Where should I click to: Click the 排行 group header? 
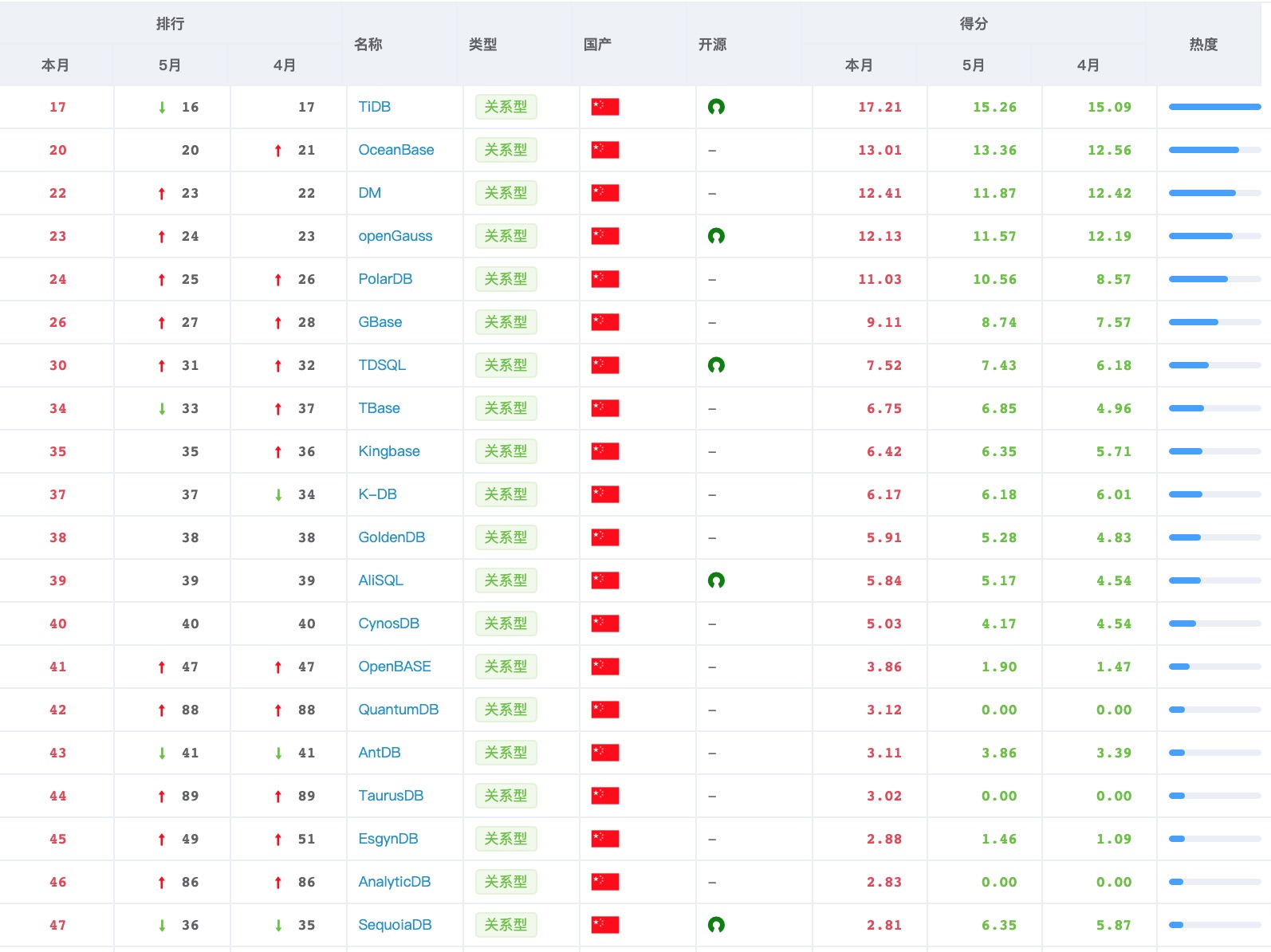(171, 24)
